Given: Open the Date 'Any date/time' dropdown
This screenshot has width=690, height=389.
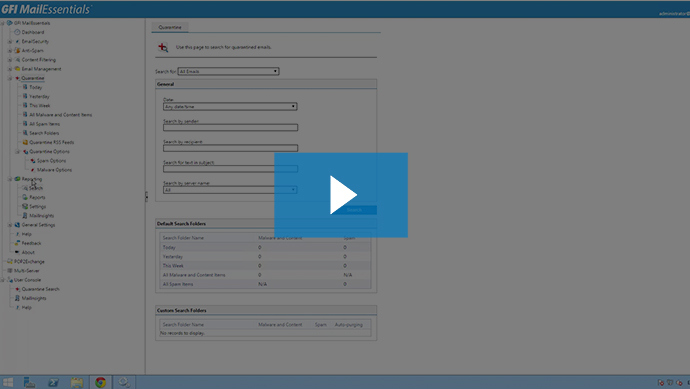Looking at the screenshot, I should (x=230, y=107).
